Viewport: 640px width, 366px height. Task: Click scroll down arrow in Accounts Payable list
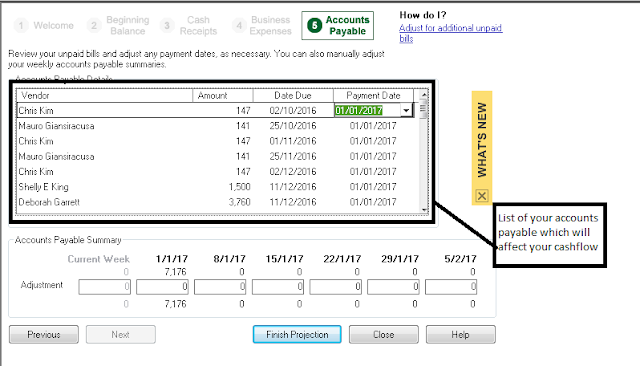424,209
